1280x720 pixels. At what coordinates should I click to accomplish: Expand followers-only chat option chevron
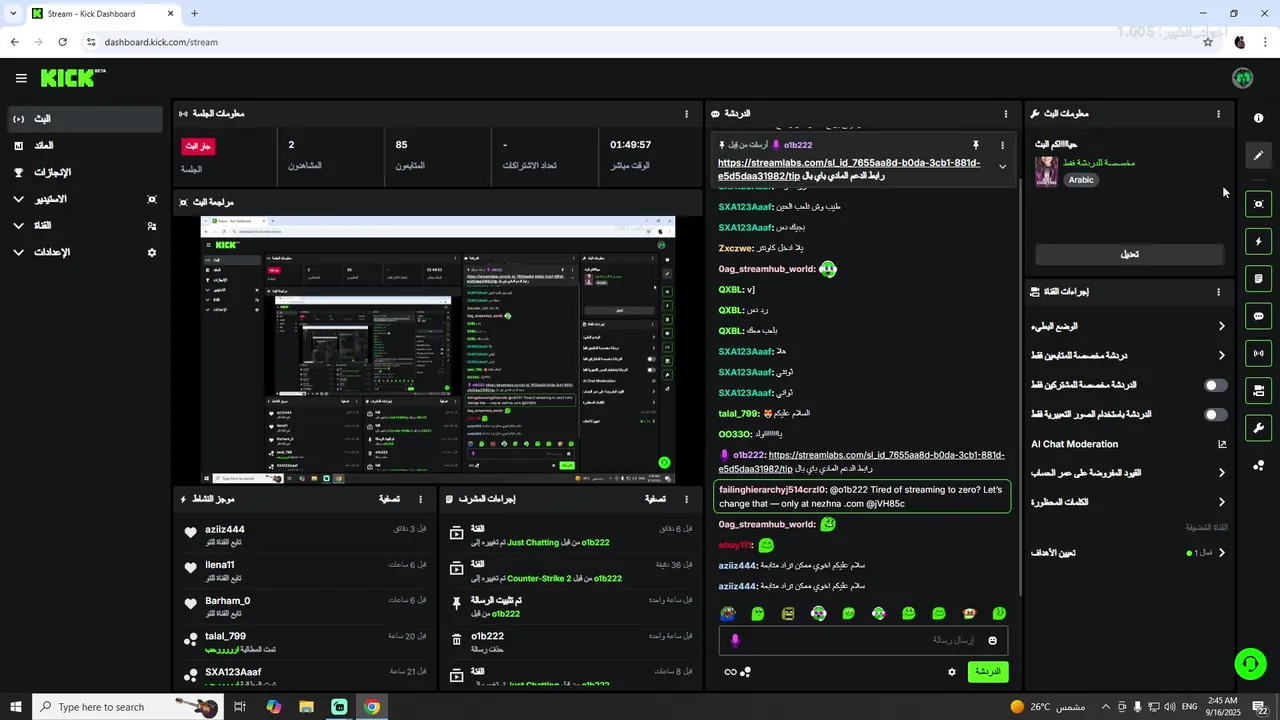pyautogui.click(x=1221, y=355)
